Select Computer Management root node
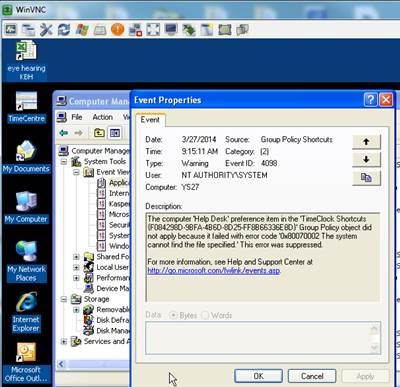The height and width of the screenshot is (387, 400). [94, 151]
